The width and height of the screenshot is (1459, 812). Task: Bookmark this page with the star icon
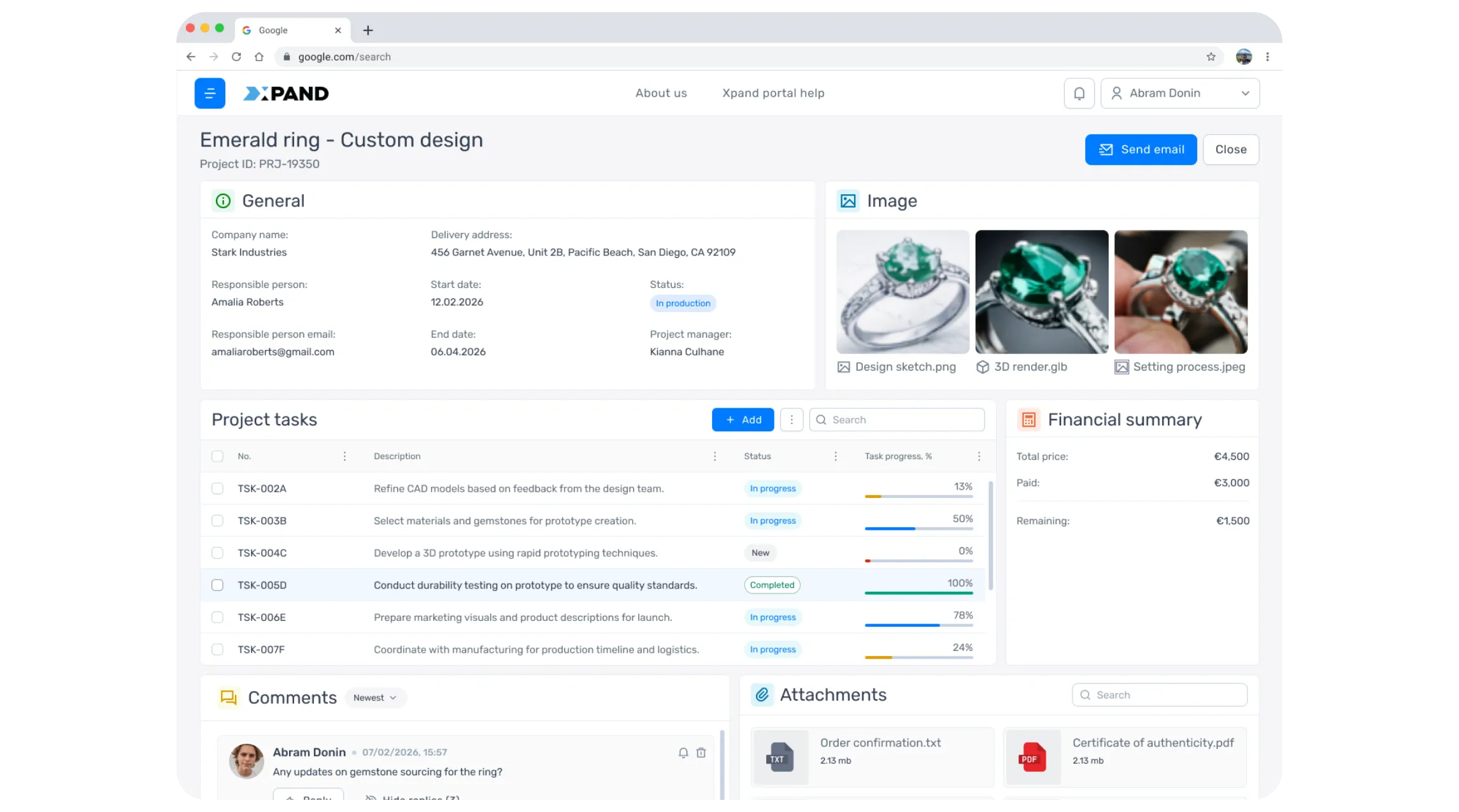click(1211, 57)
